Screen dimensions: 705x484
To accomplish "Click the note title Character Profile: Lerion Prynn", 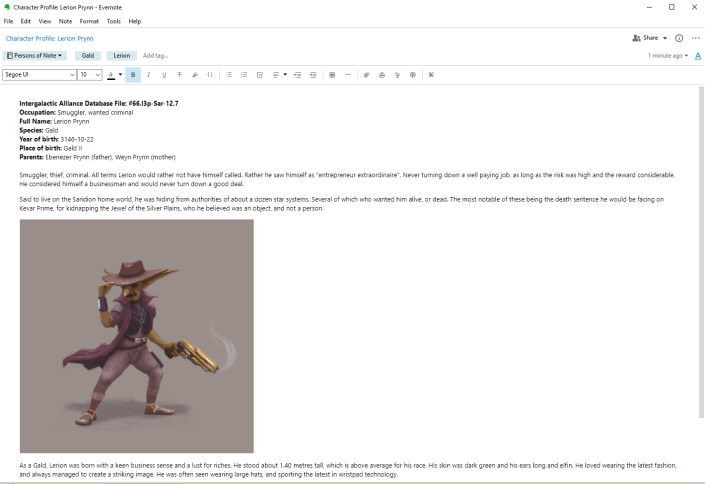I will (x=49, y=39).
